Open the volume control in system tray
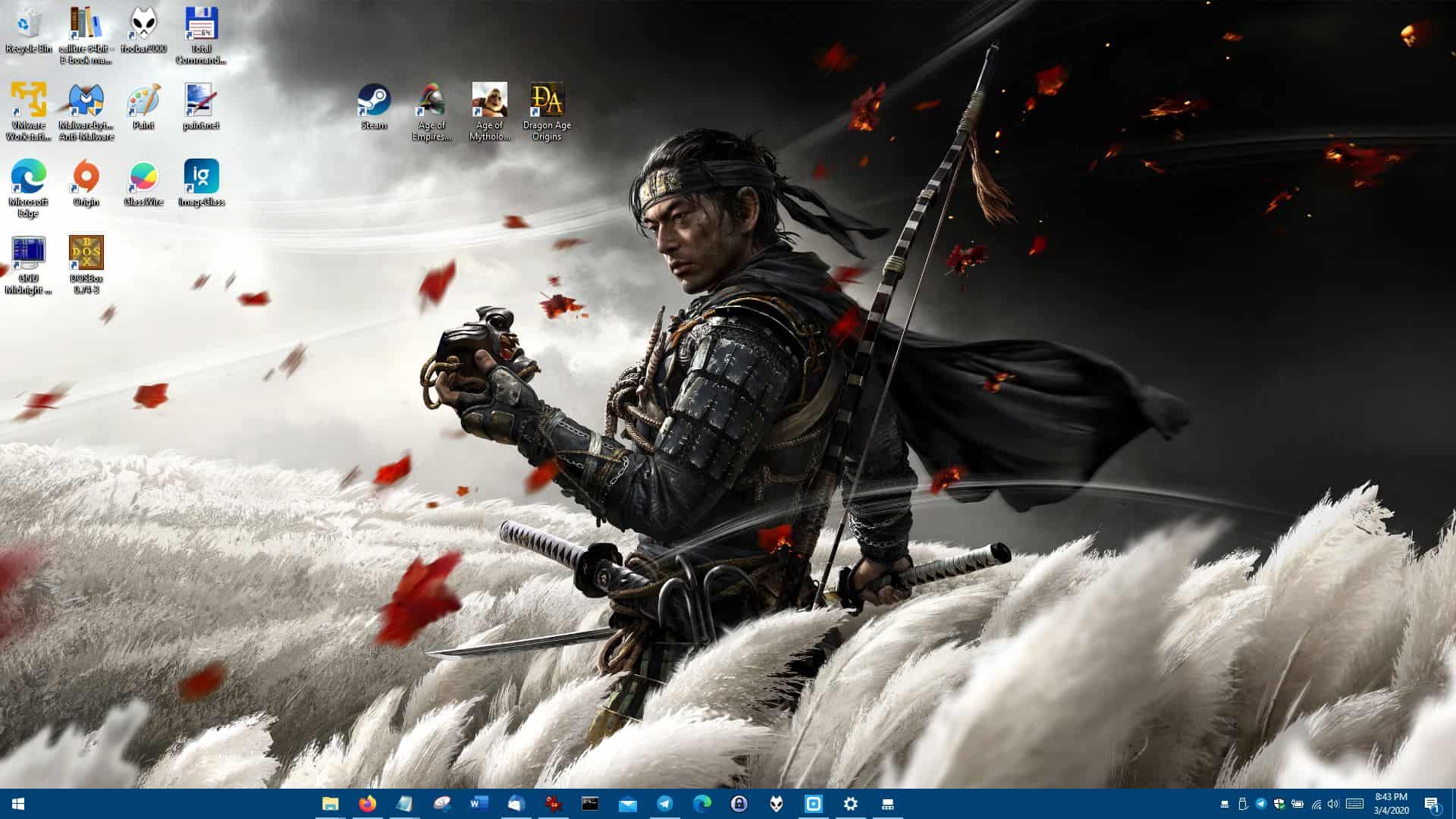1456x819 pixels. [x=1334, y=804]
